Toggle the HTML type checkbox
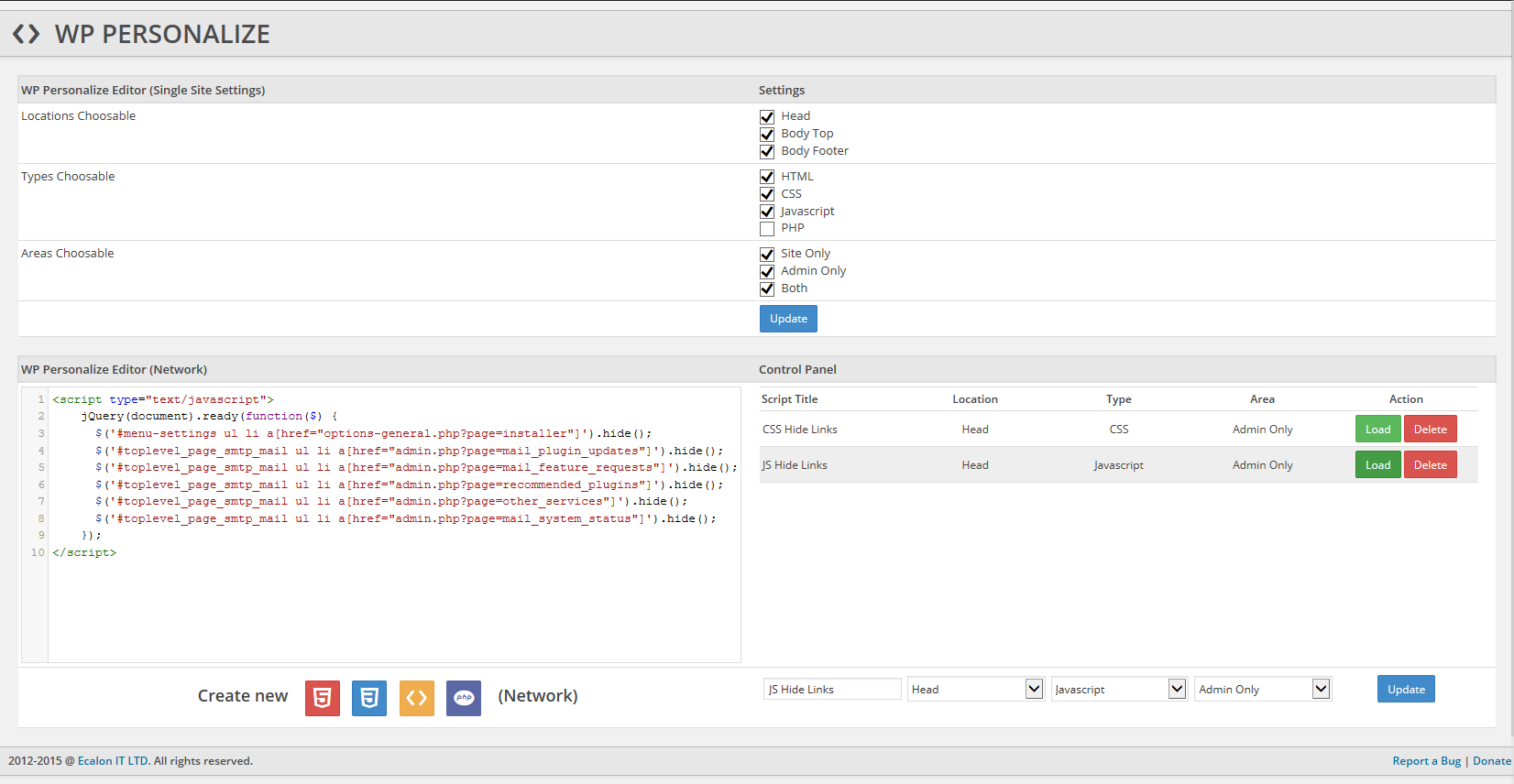This screenshot has width=1514, height=784. click(x=767, y=177)
